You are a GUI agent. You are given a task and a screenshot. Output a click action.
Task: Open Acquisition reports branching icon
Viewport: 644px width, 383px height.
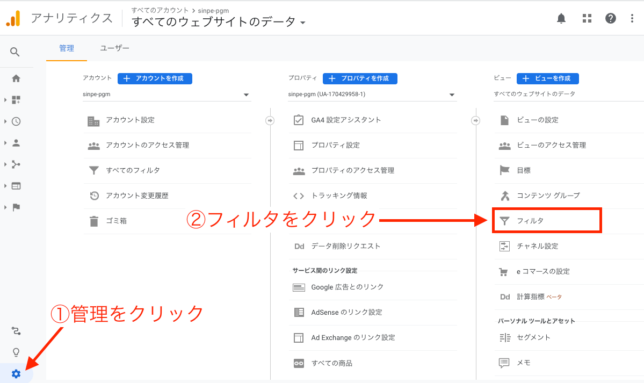(16, 164)
